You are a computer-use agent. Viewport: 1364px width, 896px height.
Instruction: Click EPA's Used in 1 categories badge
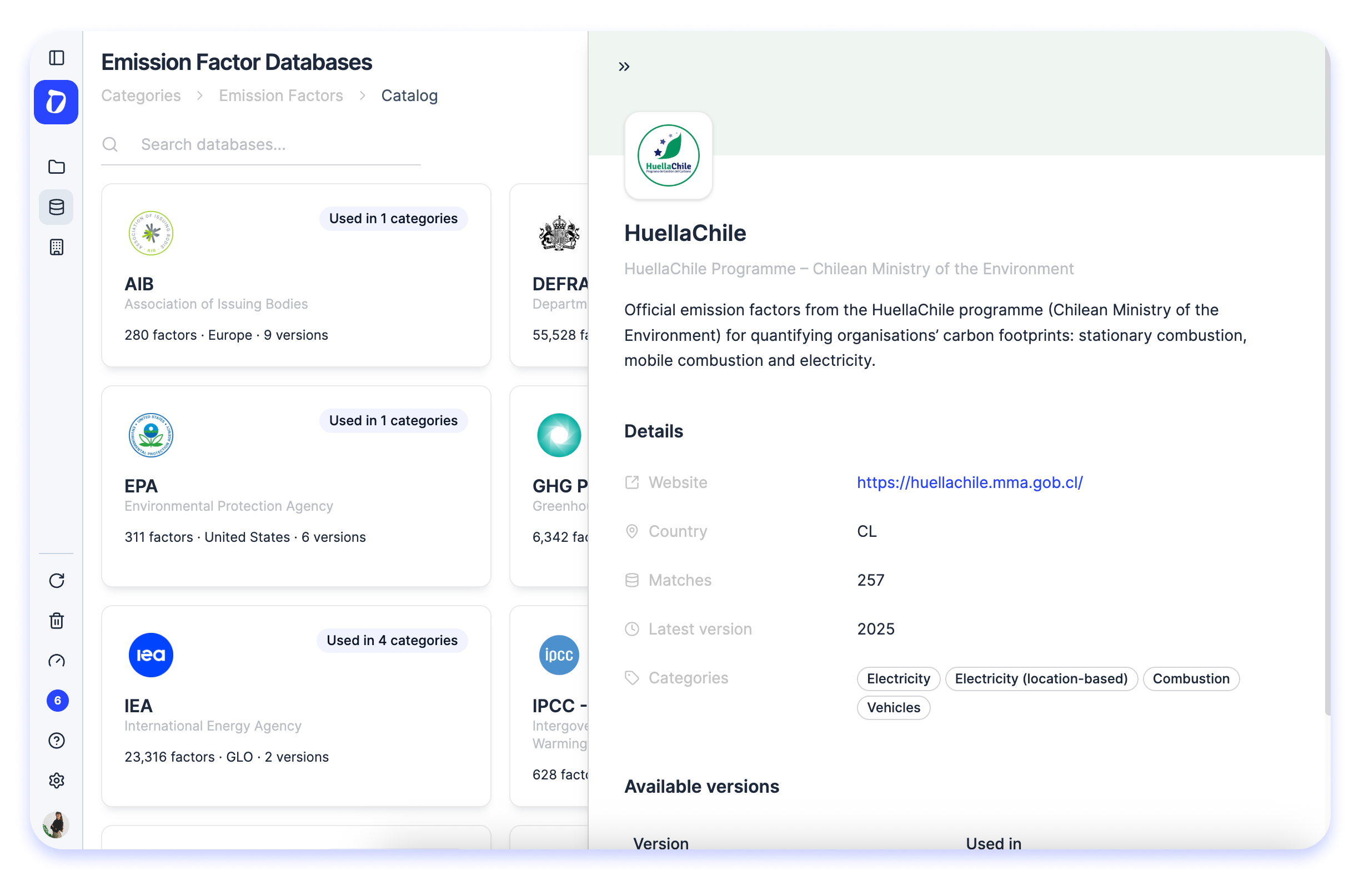click(x=394, y=421)
